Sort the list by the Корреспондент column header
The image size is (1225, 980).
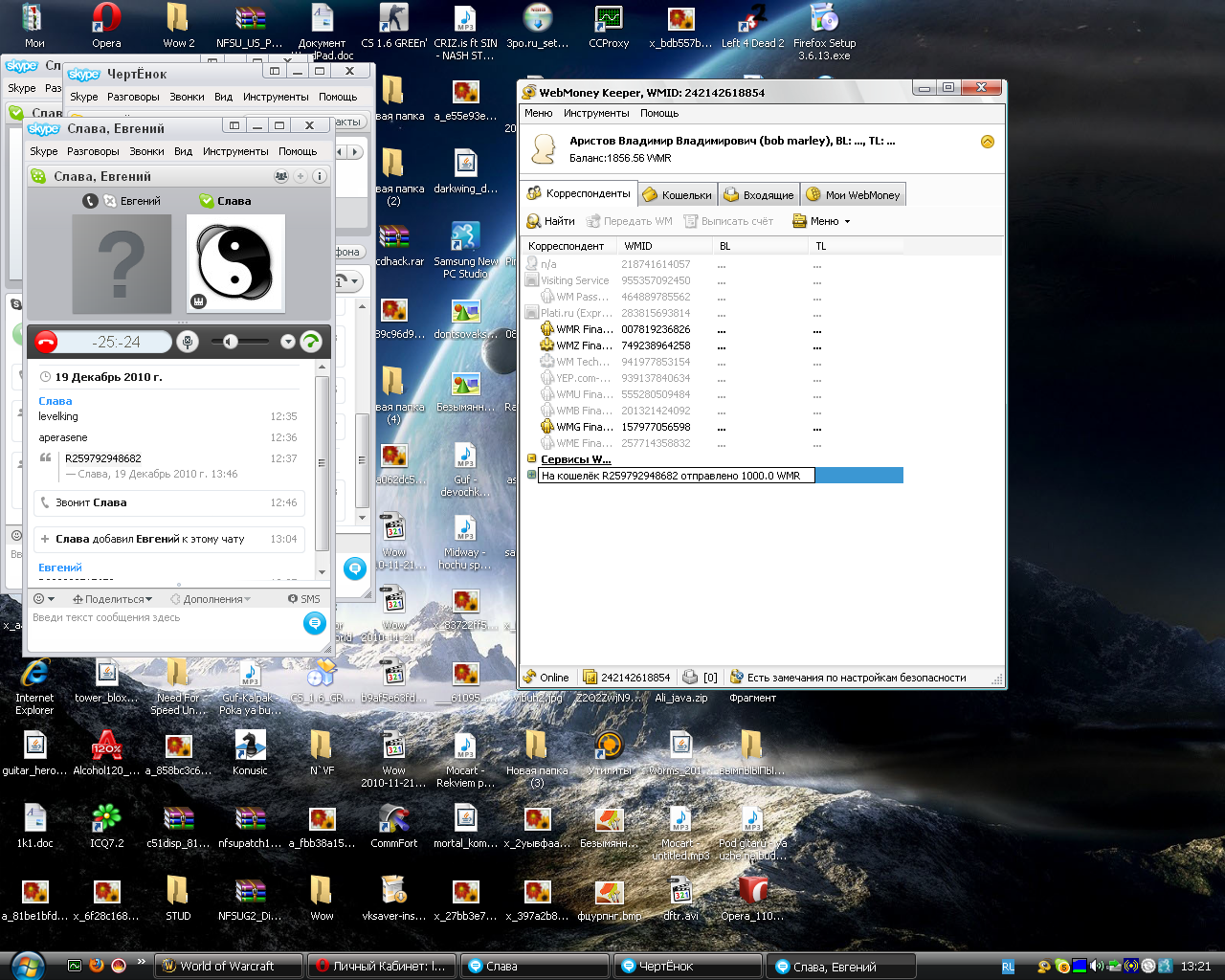pyautogui.click(x=570, y=246)
